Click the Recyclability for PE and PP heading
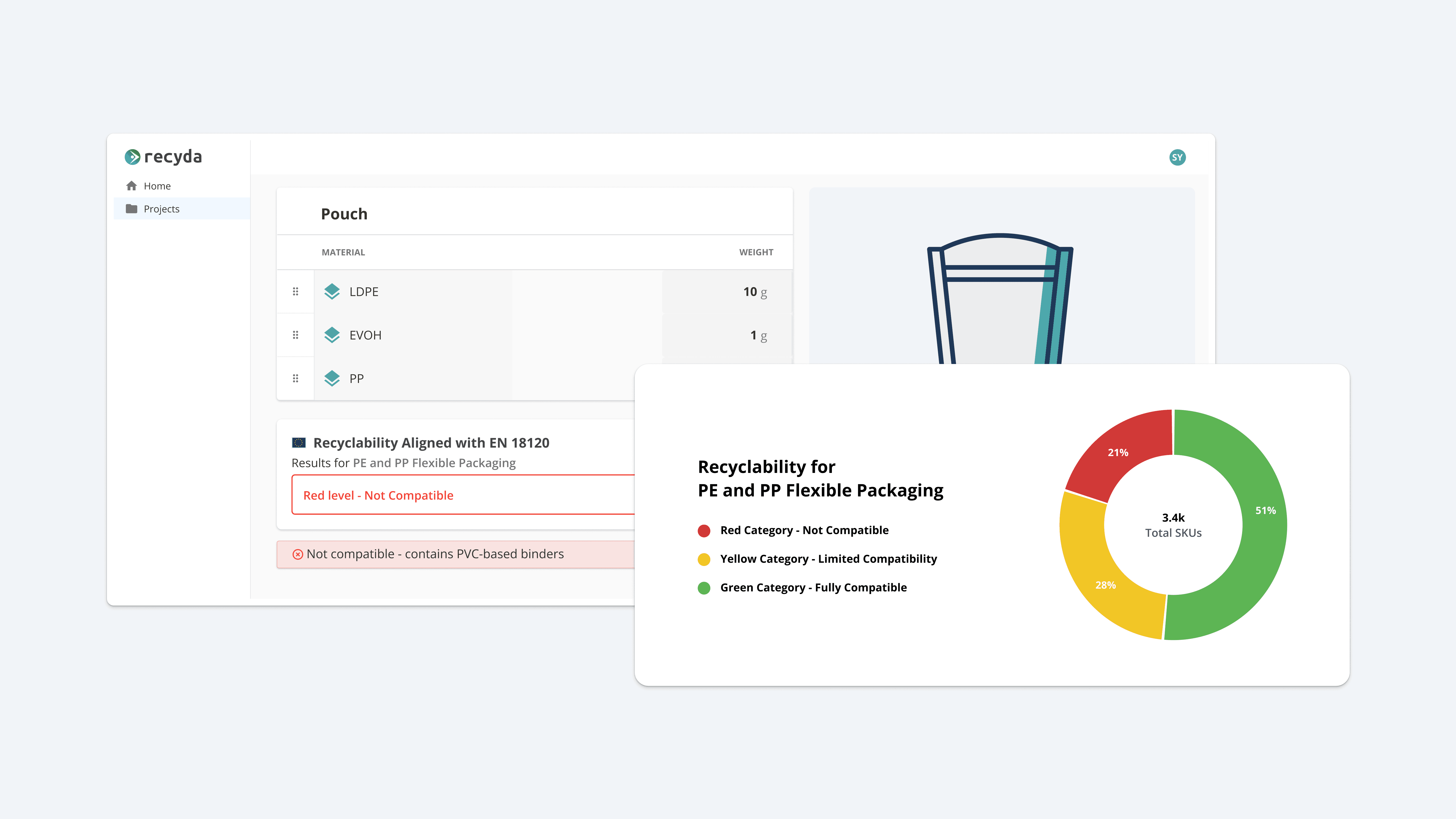1456x819 pixels. (x=821, y=478)
